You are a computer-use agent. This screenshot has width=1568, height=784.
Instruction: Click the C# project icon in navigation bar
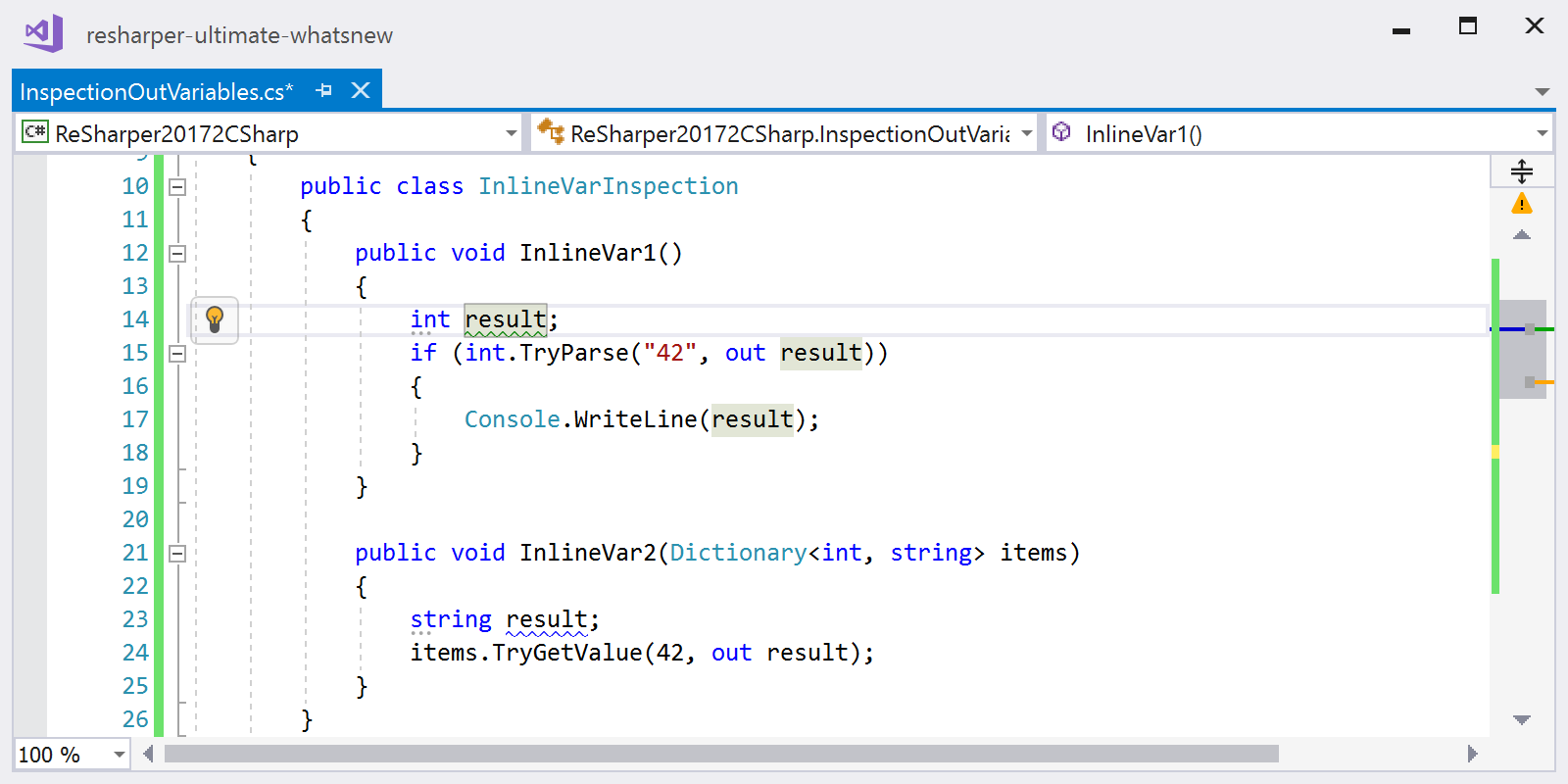tap(35, 131)
